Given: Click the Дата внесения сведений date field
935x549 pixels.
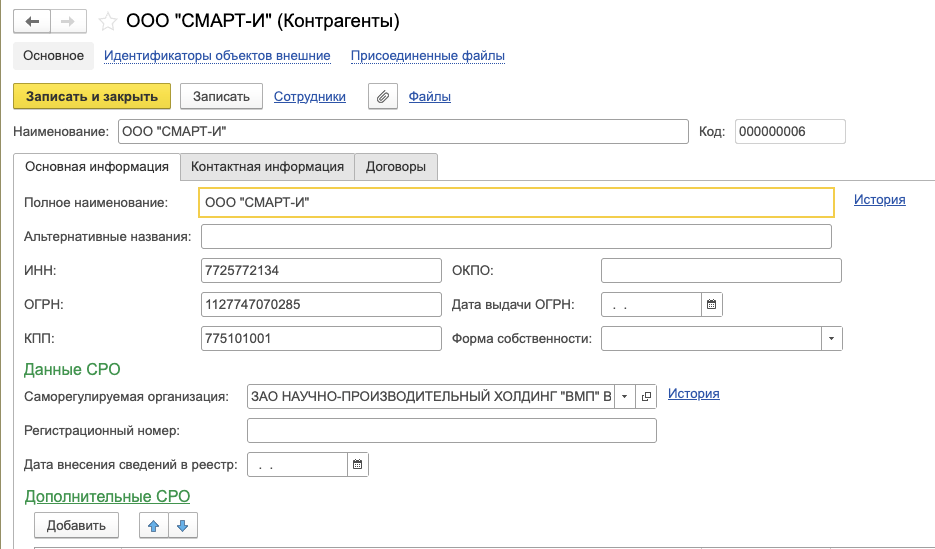Looking at the screenshot, I should (297, 464).
